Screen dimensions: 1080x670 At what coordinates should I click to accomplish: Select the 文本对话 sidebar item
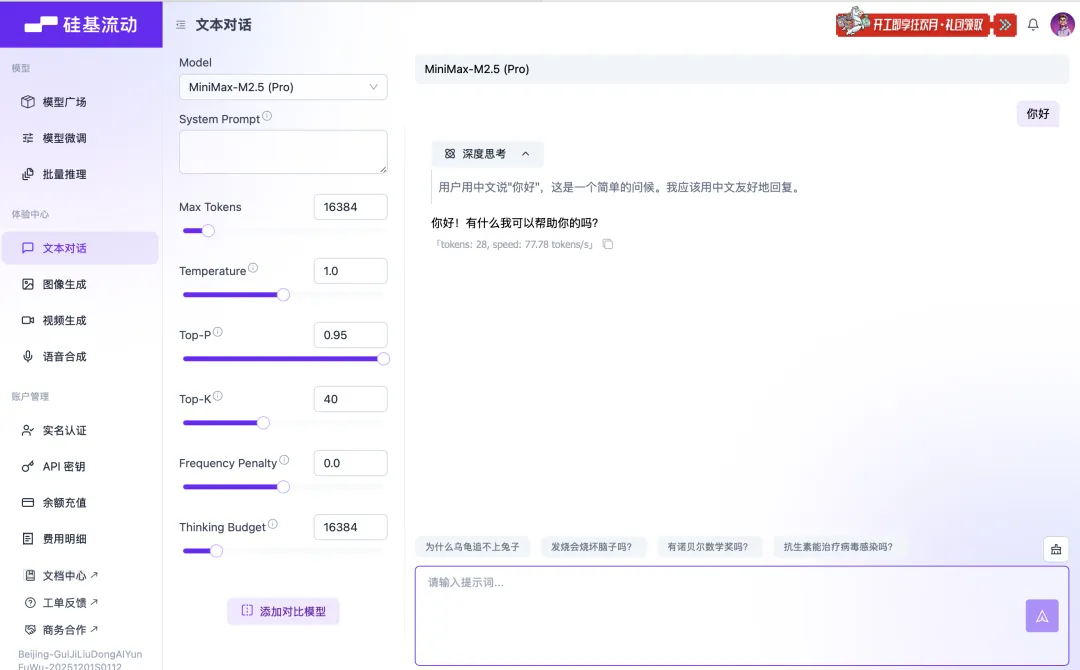(x=80, y=248)
